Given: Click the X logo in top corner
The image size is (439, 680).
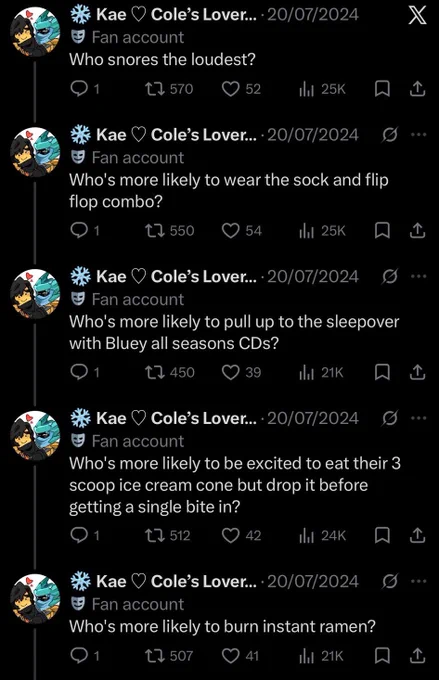Looking at the screenshot, I should click(417, 15).
